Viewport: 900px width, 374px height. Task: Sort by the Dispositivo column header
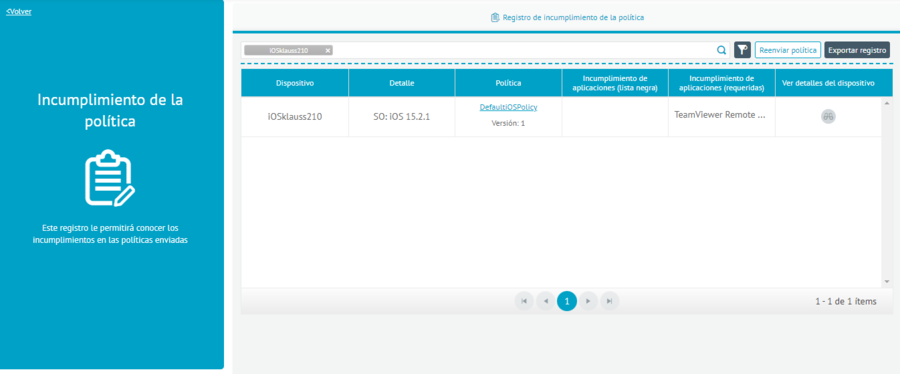point(294,83)
